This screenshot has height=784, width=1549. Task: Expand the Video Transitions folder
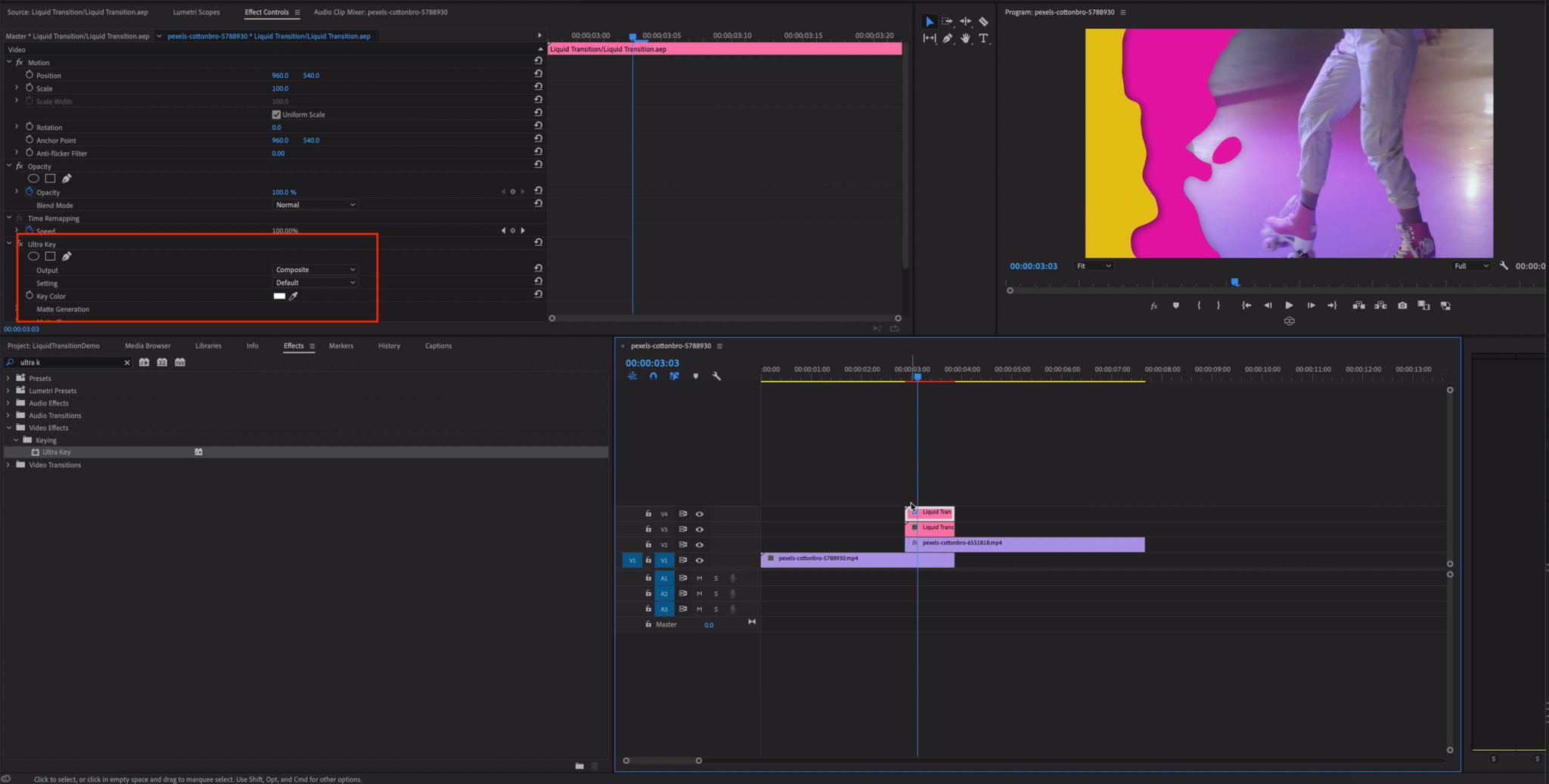[8, 465]
